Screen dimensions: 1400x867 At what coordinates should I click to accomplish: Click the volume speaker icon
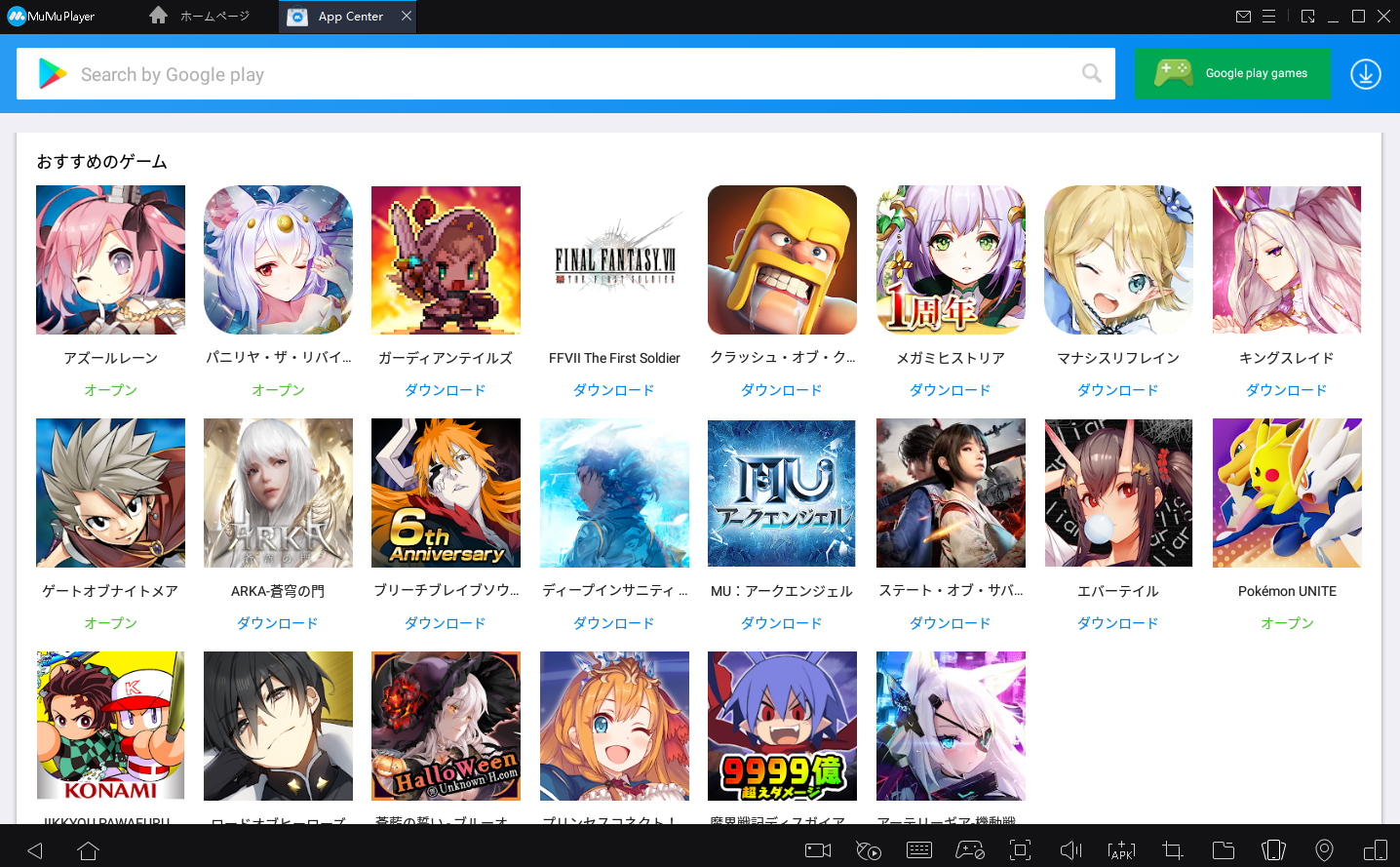point(1071,850)
